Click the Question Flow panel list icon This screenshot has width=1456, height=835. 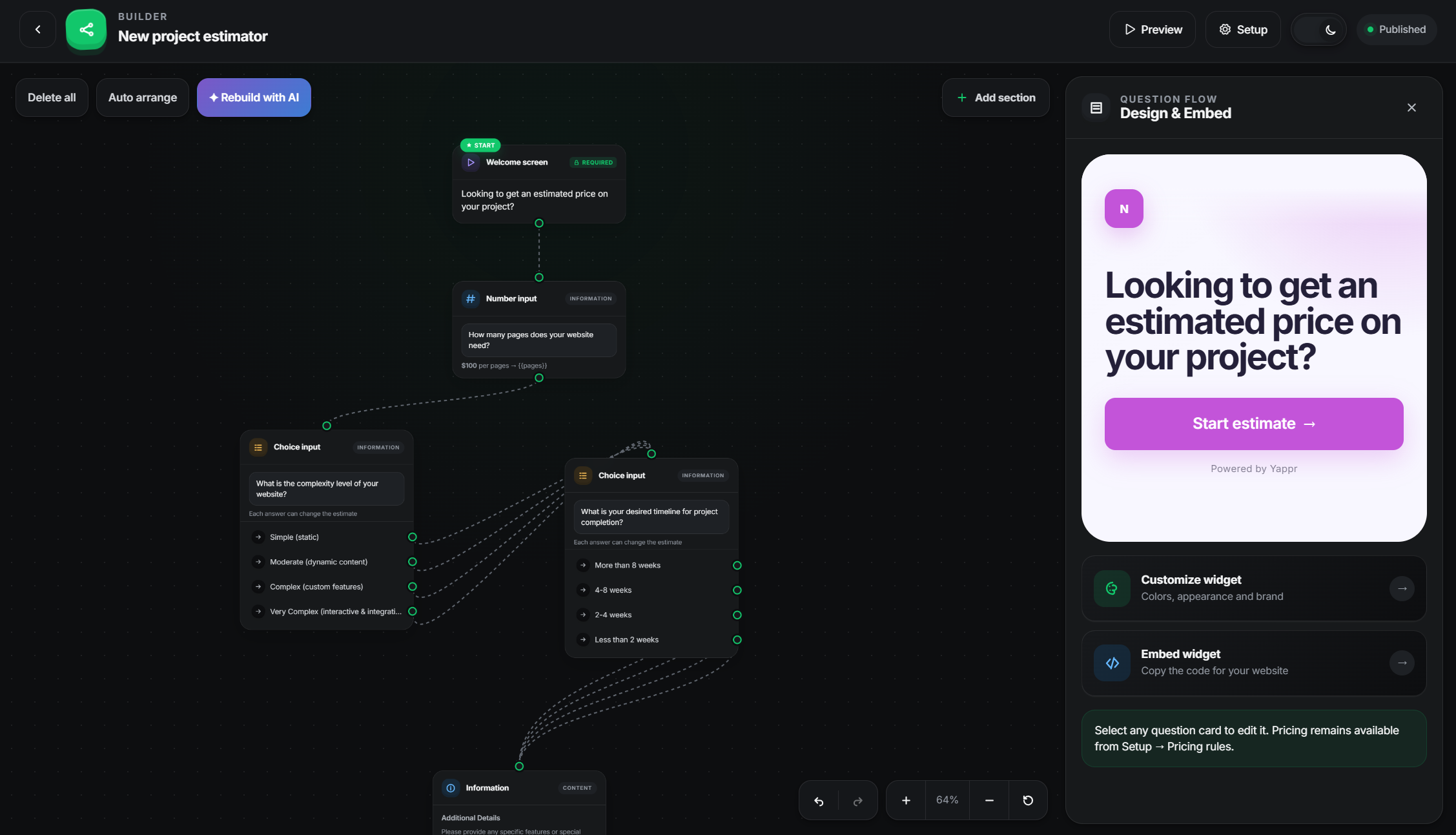[1096, 108]
